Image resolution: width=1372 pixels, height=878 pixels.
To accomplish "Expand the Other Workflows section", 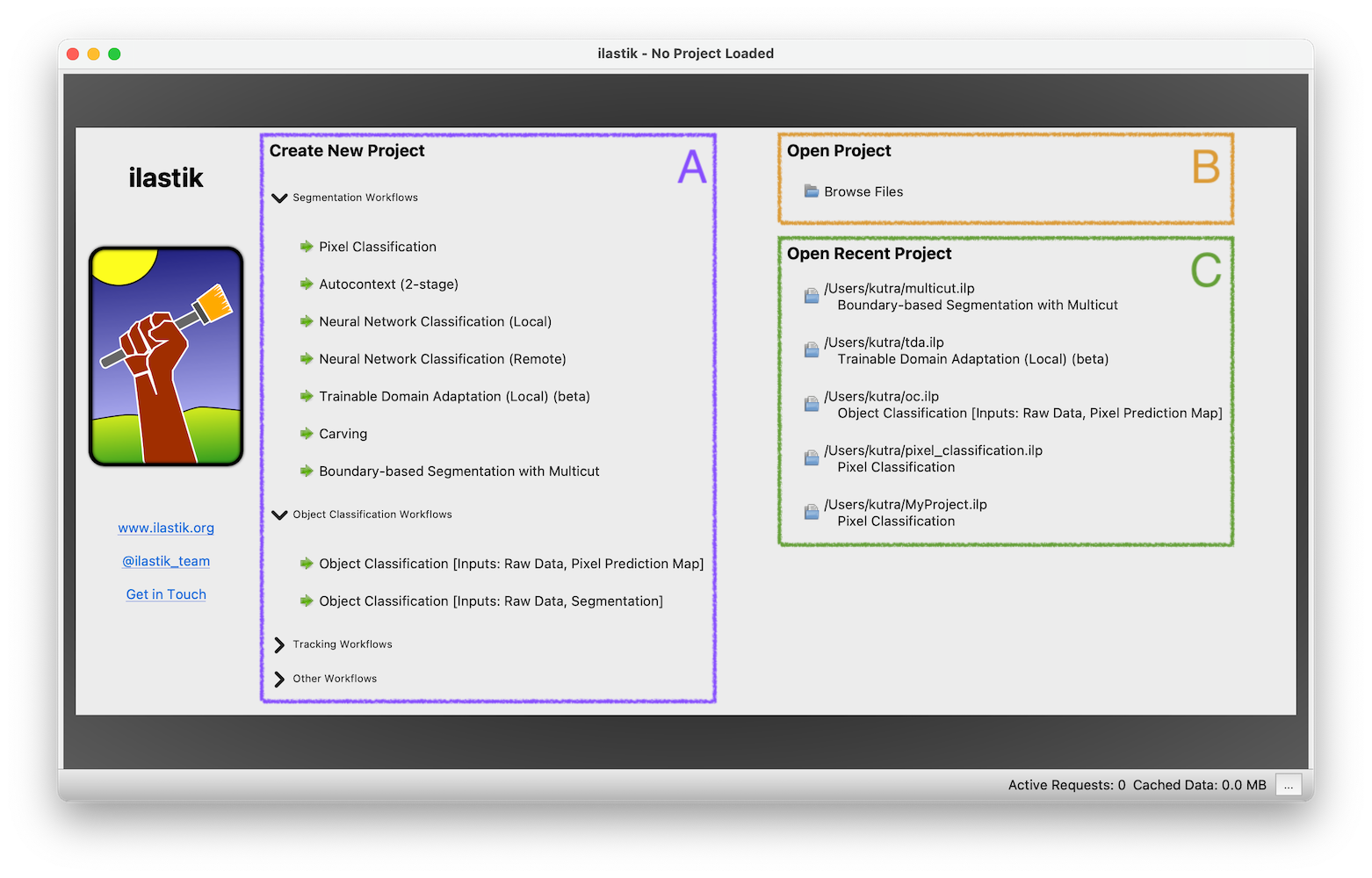I will pyautogui.click(x=279, y=680).
